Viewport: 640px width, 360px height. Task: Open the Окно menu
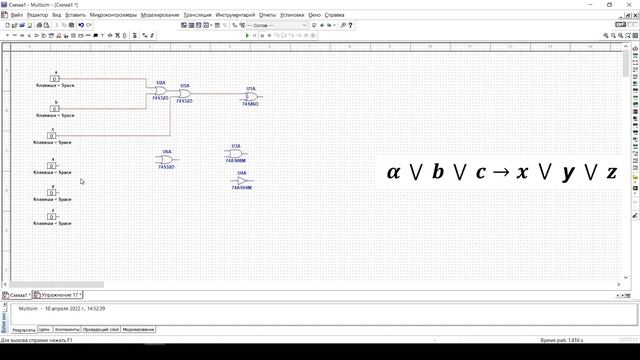[x=314, y=15]
